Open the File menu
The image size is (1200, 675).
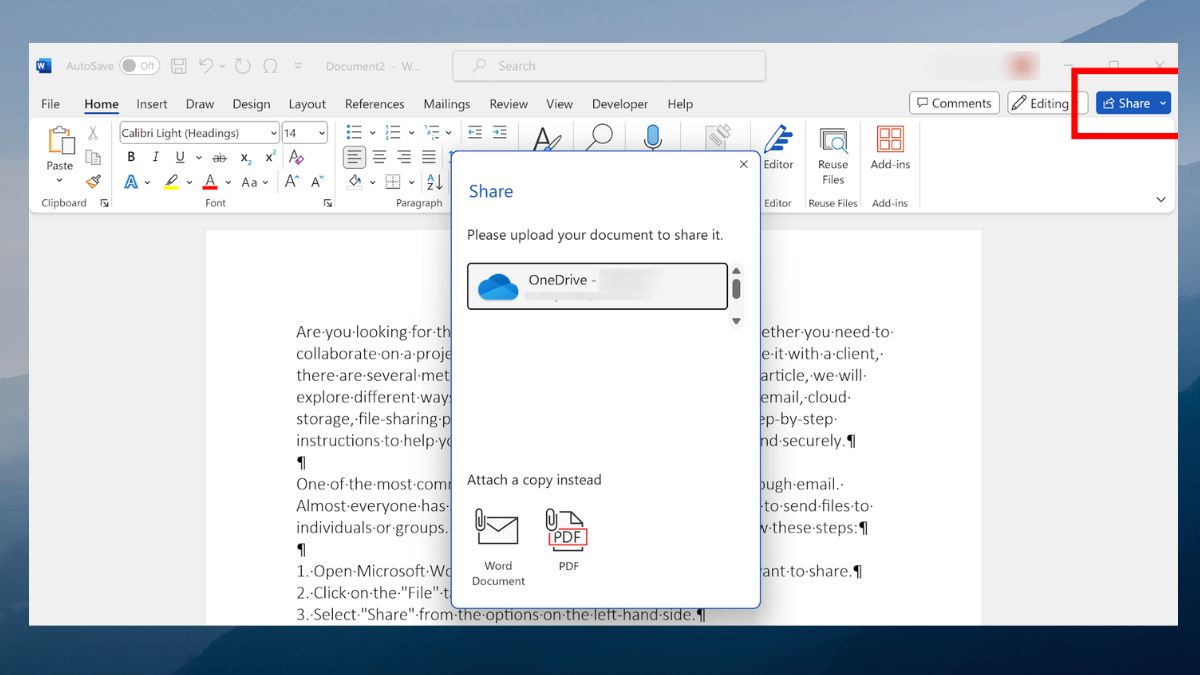(50, 104)
